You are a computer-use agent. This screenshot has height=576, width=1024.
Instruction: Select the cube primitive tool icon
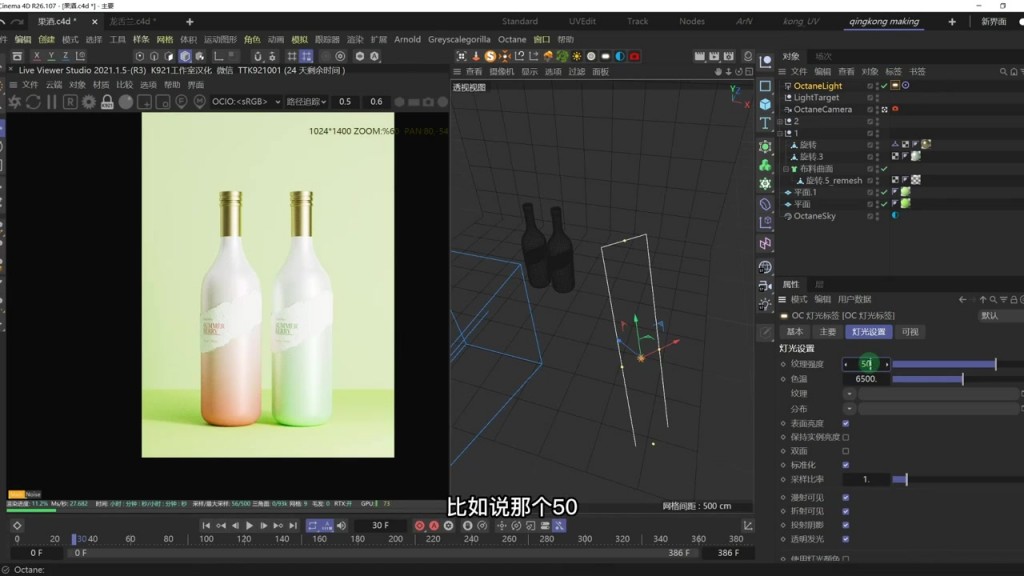pos(765,104)
